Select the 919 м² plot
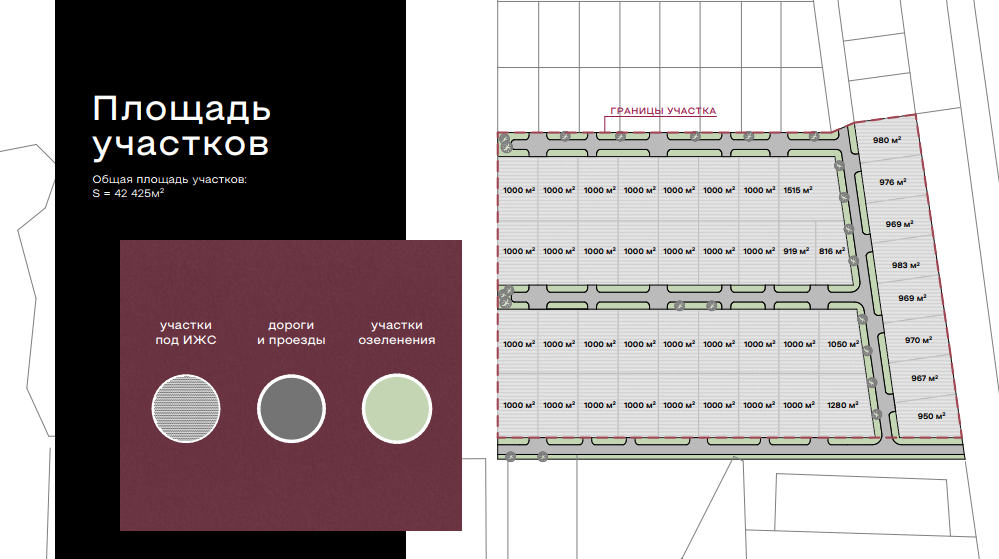Viewport: 999px width, 559px height. point(797,252)
